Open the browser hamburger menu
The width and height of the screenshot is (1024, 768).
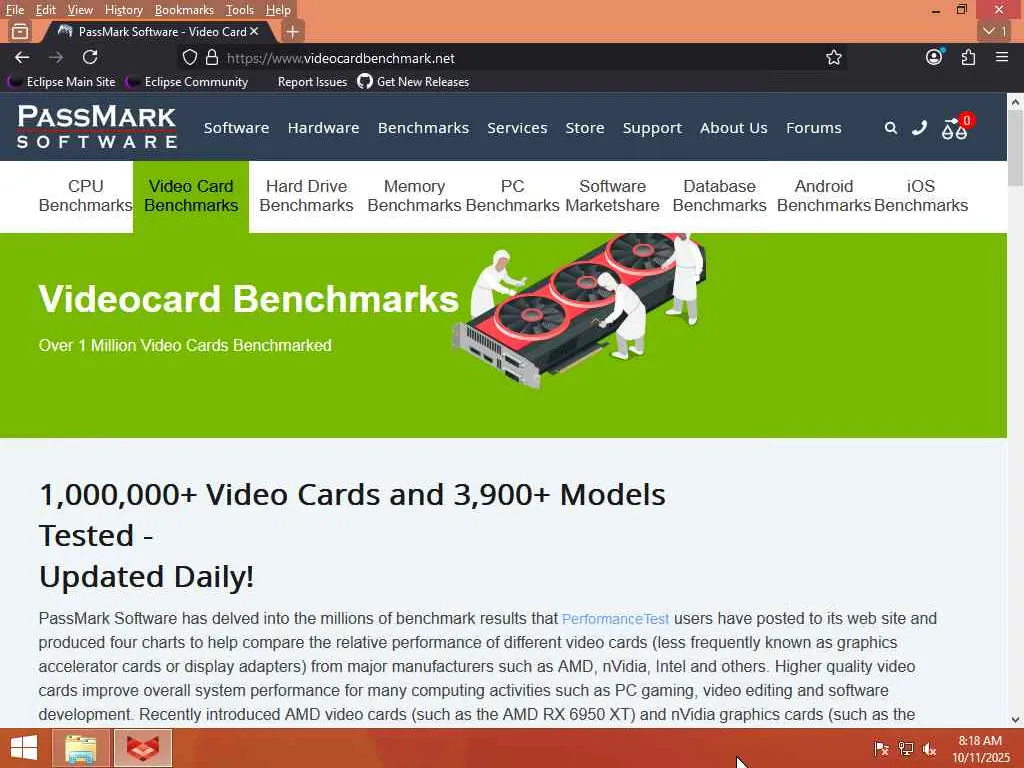coord(1002,57)
